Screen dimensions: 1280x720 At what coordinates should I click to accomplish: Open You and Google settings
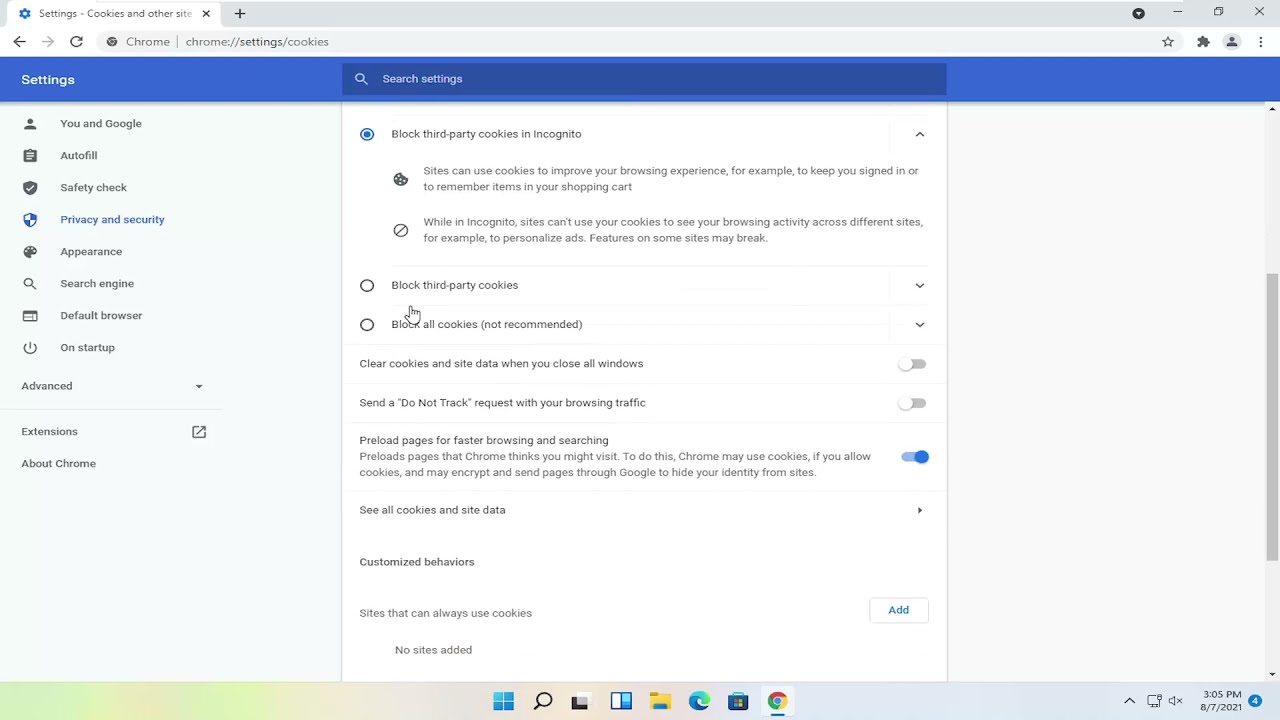[x=101, y=124]
